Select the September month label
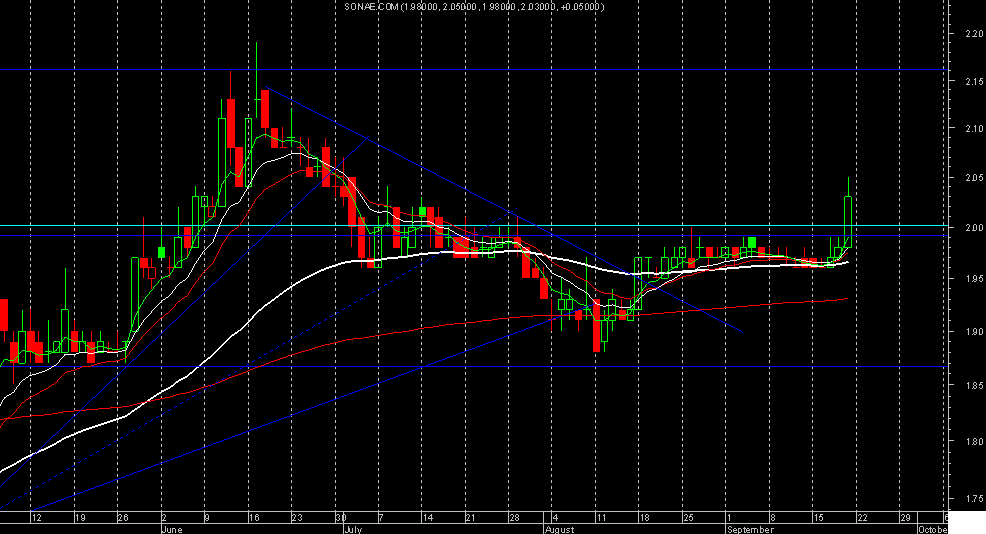The width and height of the screenshot is (986, 534). [750, 529]
